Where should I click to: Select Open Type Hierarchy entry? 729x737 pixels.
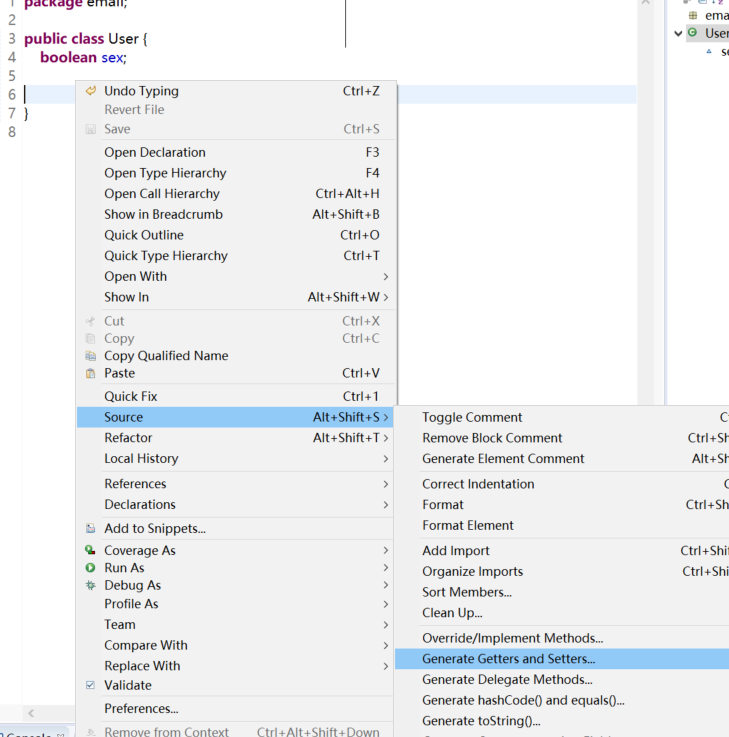[x=235, y=173]
